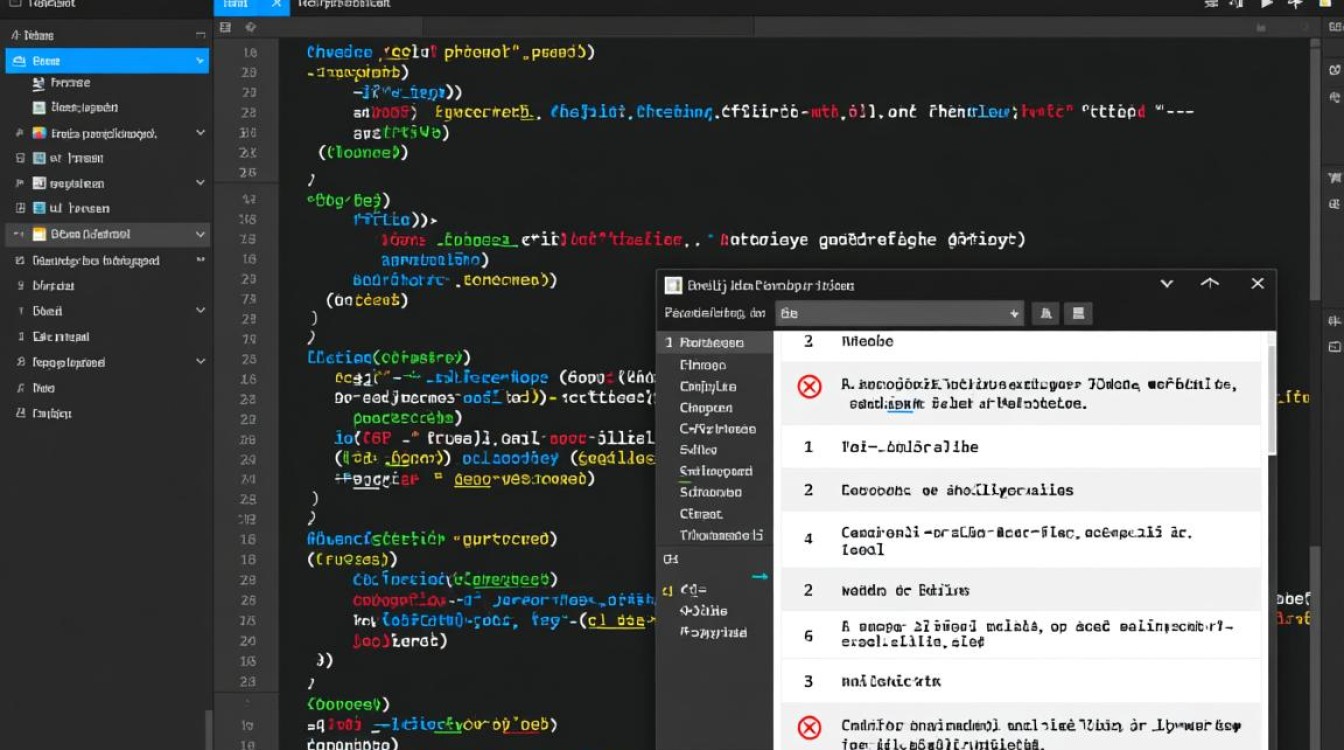Viewport: 1344px width, 750px height.
Task: Click the left icon in the editor toolbar under the tabs
Action: pos(225,28)
